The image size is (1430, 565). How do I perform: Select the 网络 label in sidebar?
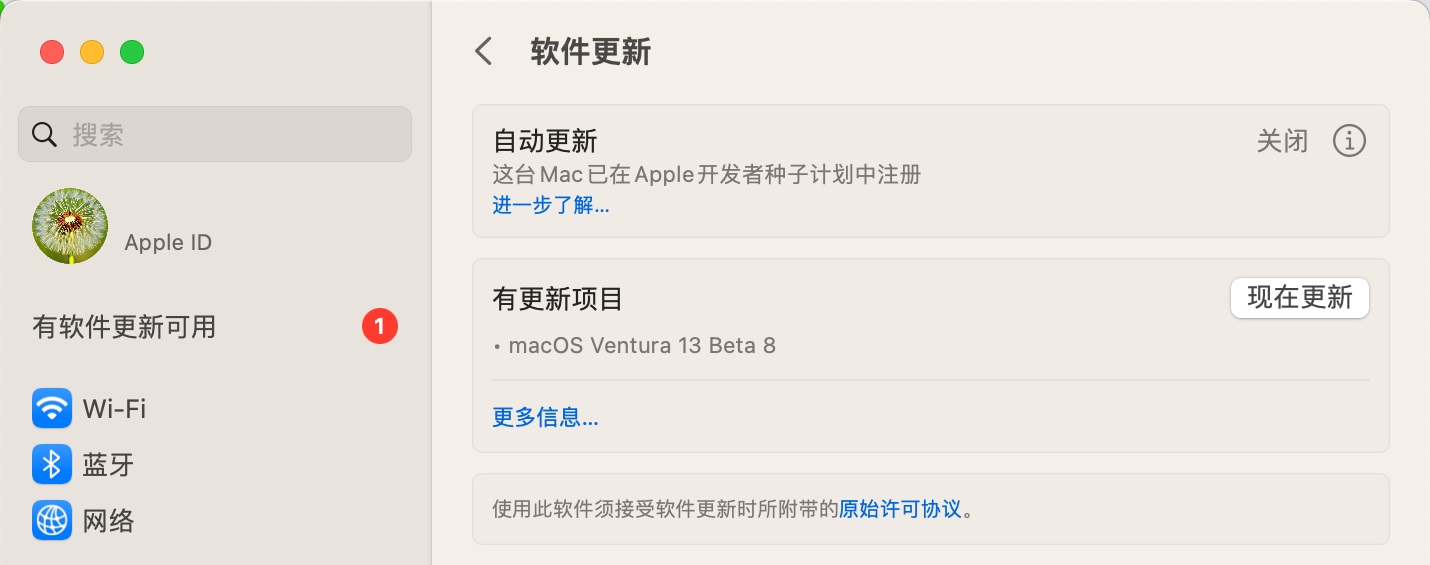pos(108,521)
